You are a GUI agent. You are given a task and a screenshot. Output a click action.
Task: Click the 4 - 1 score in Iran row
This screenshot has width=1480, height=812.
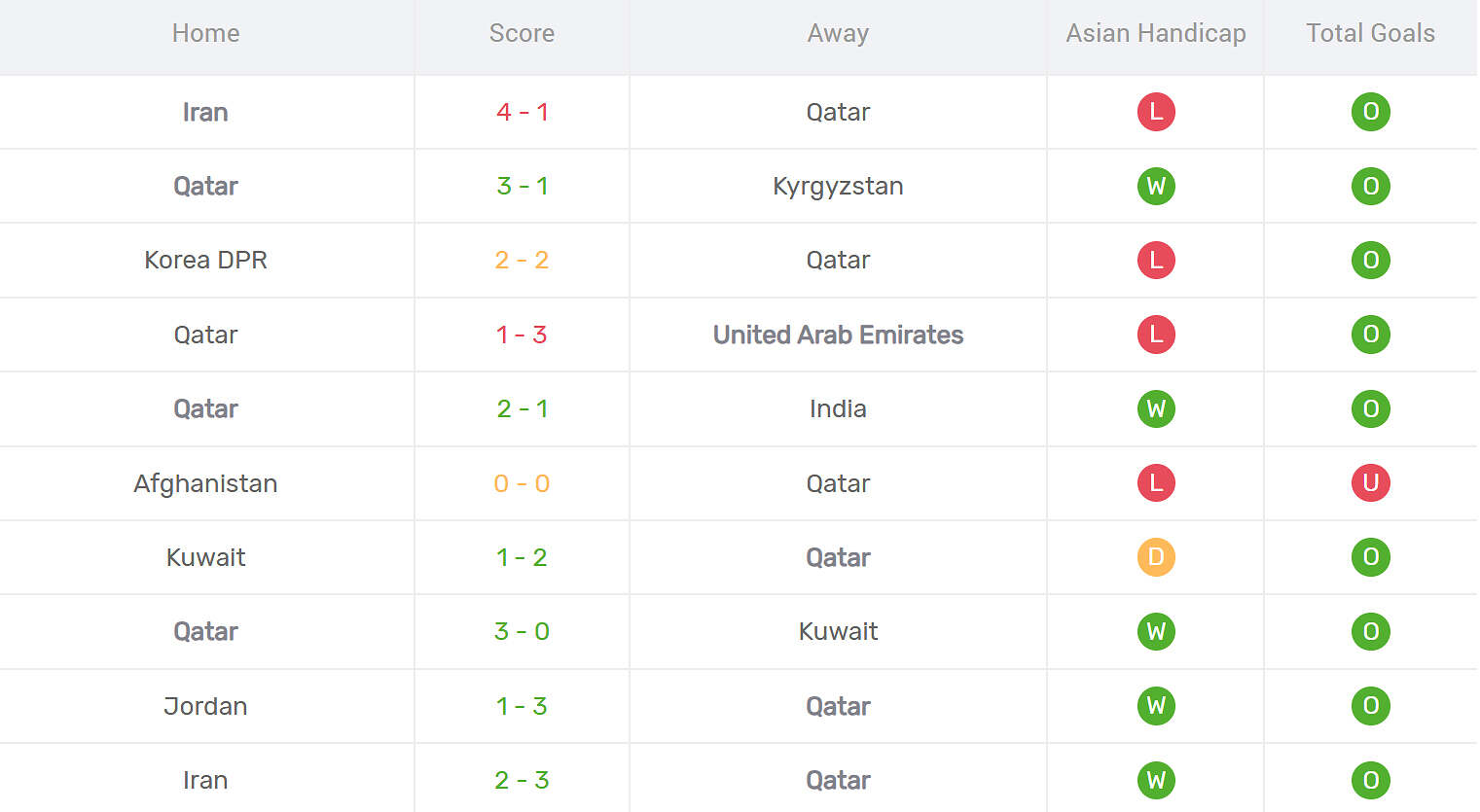522,112
